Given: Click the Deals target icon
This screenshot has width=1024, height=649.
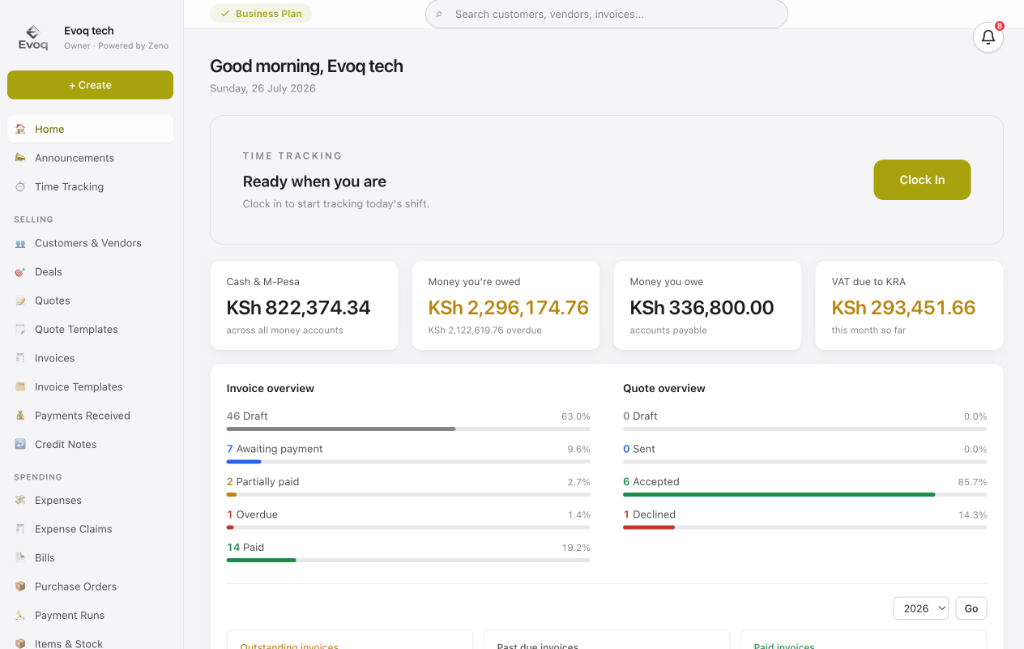Looking at the screenshot, I should 20,272.
